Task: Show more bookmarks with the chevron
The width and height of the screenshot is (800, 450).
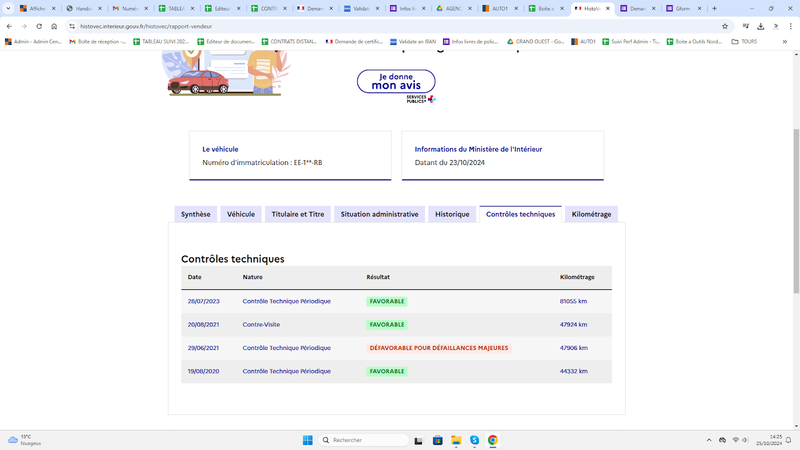Action: pos(785,41)
